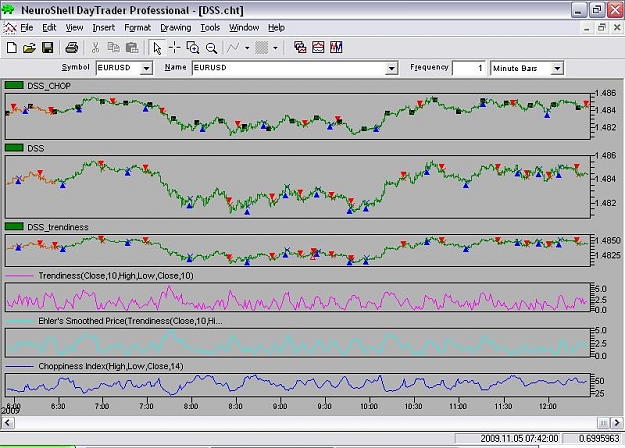This screenshot has height=448, width=625.
Task: Open fill pattern dropdown arrow
Action: pyautogui.click(x=275, y=48)
